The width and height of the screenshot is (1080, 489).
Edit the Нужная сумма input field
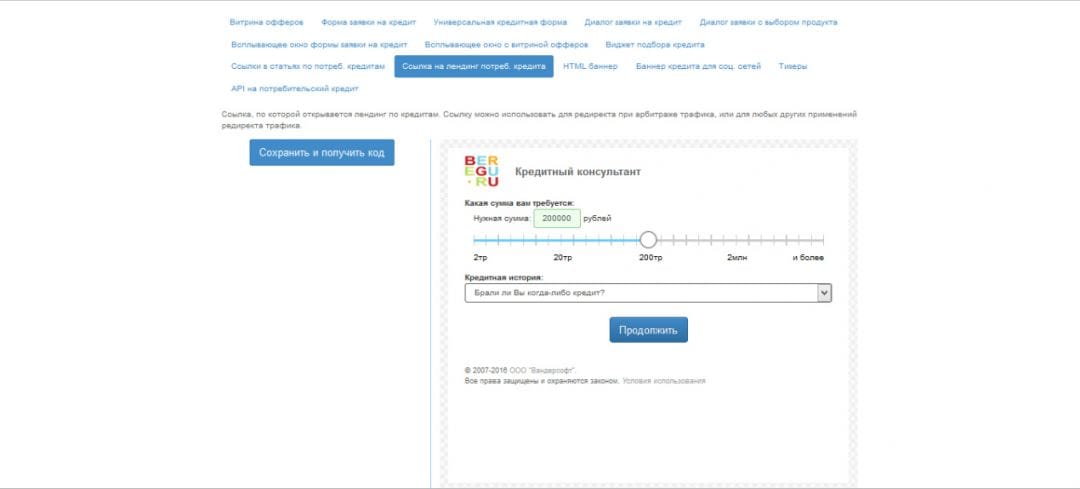tap(557, 218)
